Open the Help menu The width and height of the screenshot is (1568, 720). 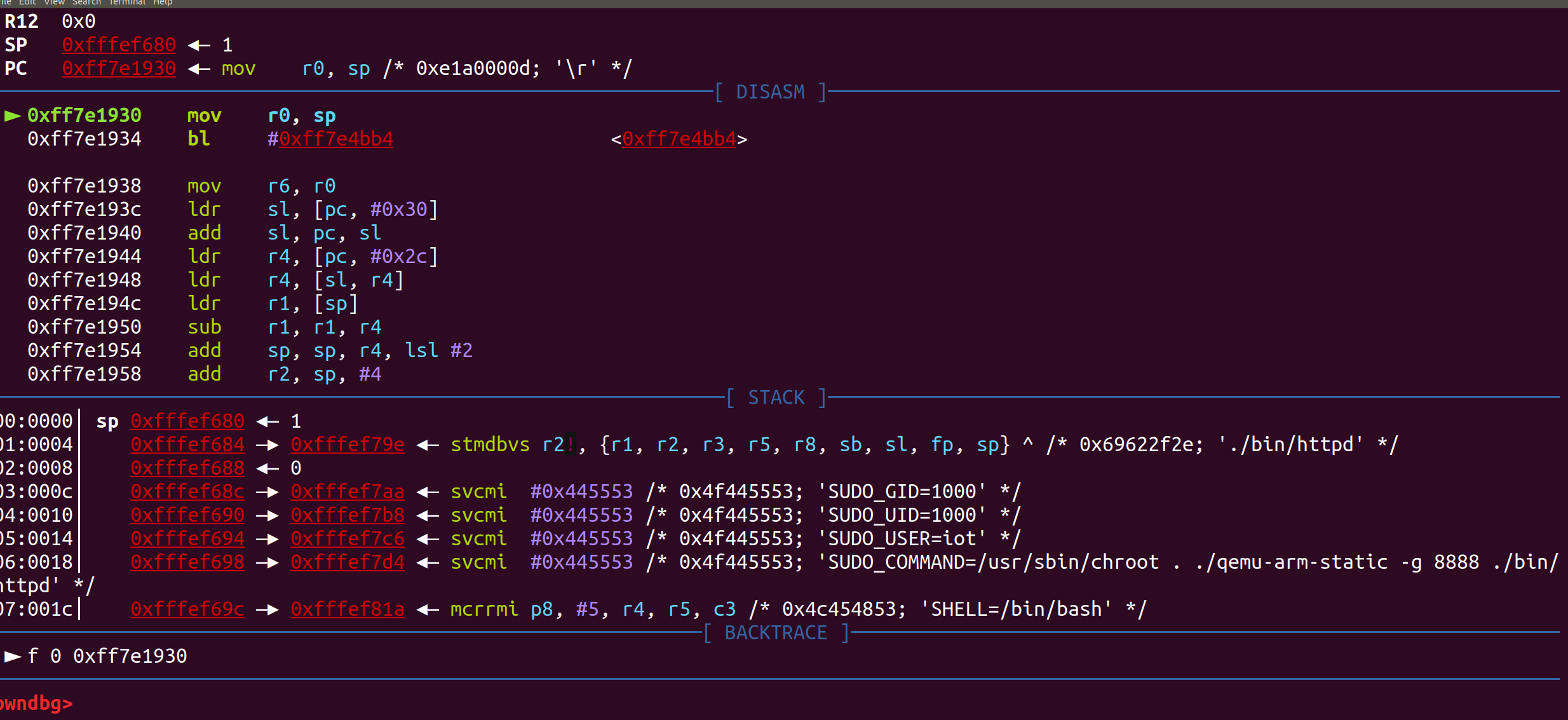pyautogui.click(x=163, y=3)
